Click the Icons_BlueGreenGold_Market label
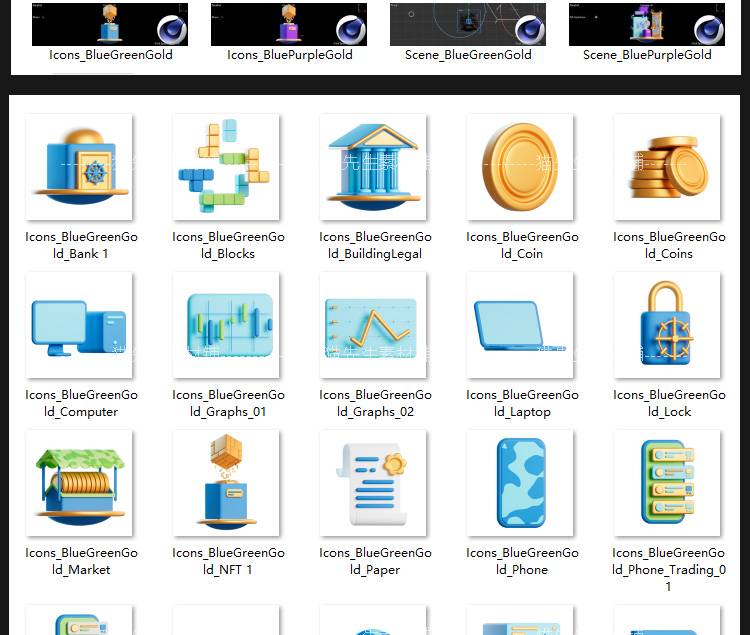 (81, 561)
